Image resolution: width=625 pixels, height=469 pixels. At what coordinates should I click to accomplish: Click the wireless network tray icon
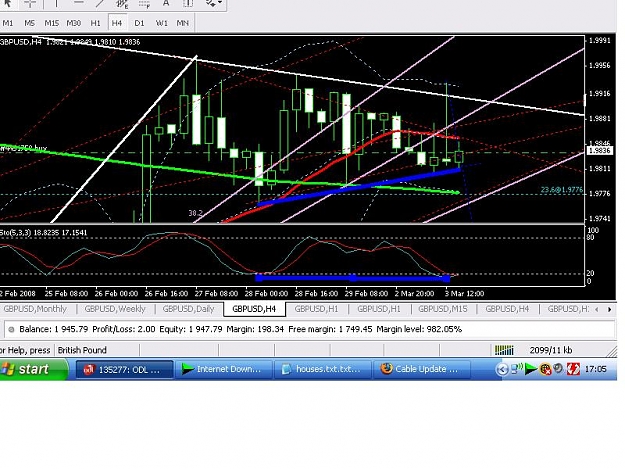517,369
